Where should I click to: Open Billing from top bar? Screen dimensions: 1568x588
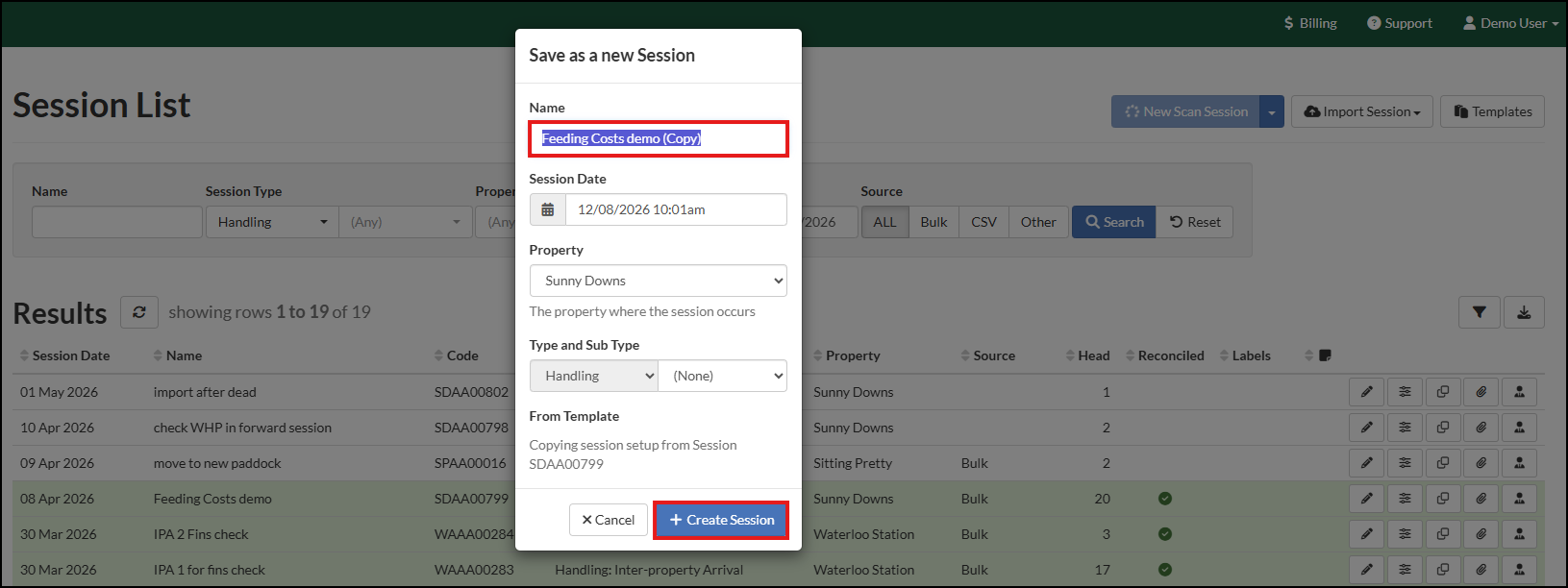click(x=1310, y=23)
